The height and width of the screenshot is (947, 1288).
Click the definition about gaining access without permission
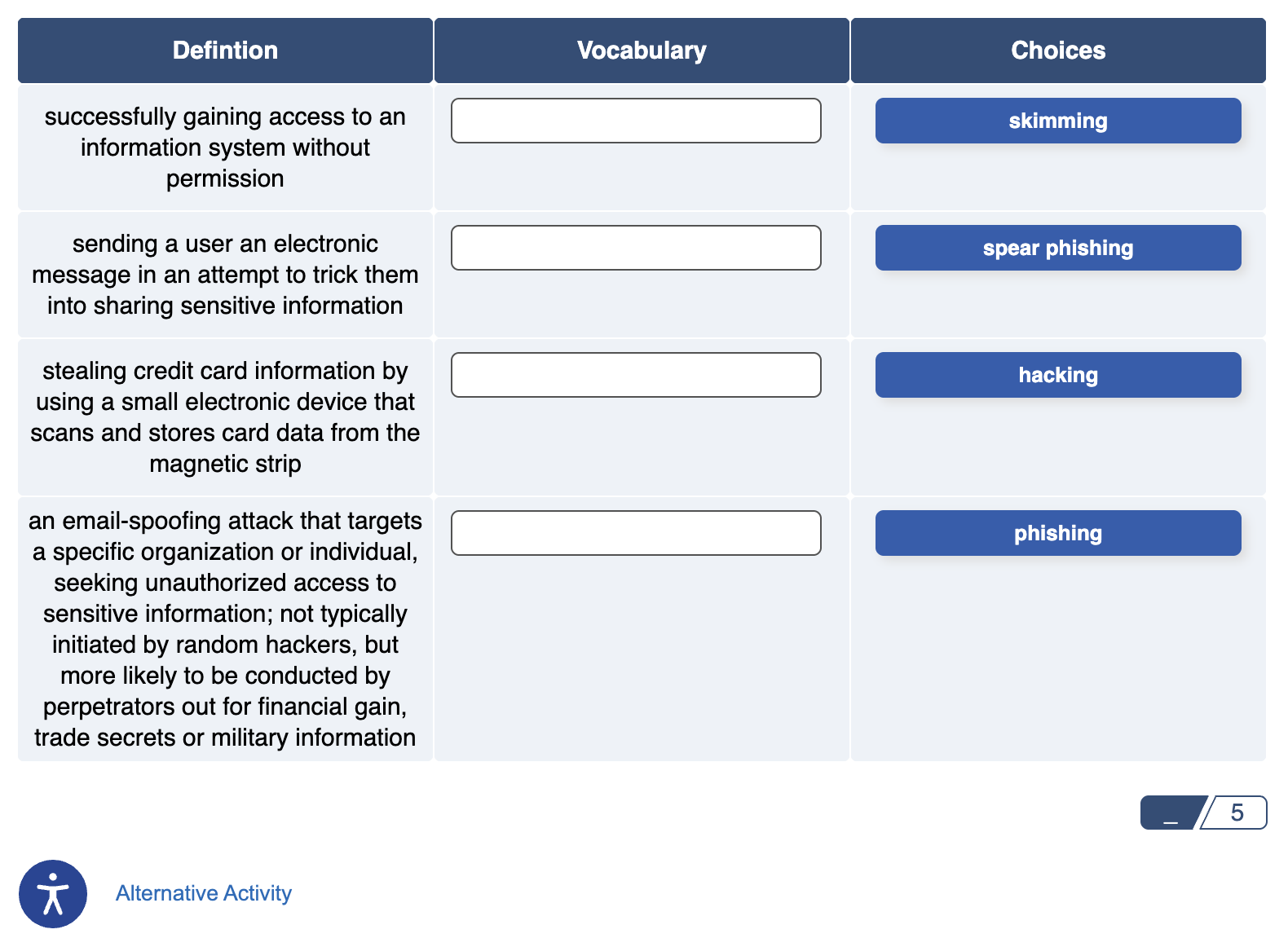pyautogui.click(x=225, y=148)
